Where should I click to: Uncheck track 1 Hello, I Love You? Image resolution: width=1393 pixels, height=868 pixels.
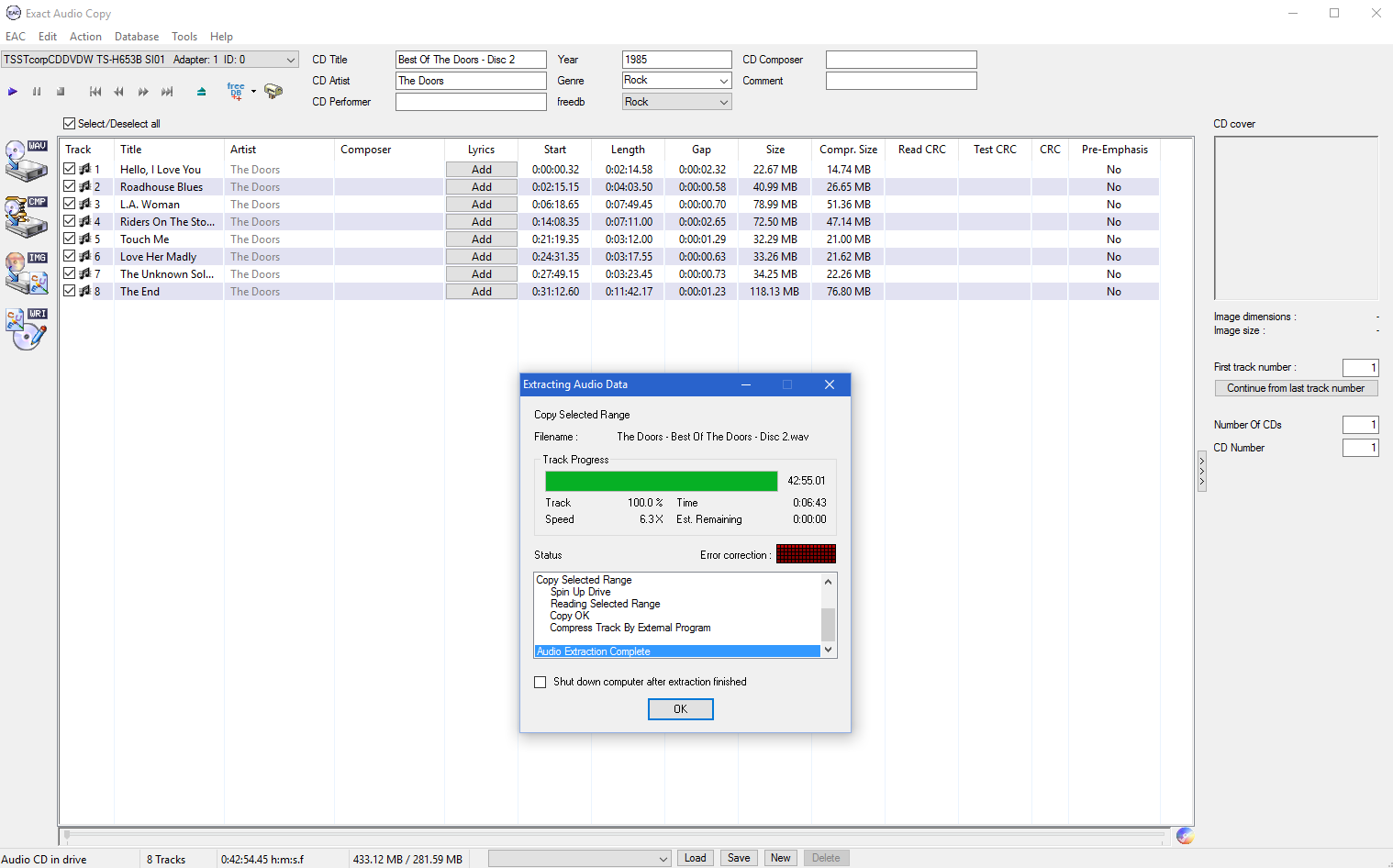click(69, 169)
